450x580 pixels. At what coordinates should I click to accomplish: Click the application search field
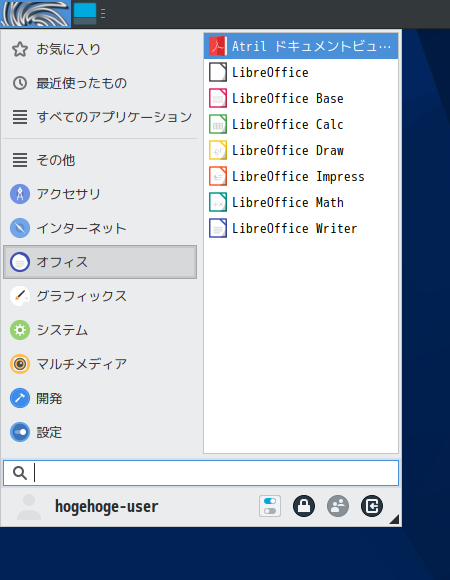(x=201, y=473)
